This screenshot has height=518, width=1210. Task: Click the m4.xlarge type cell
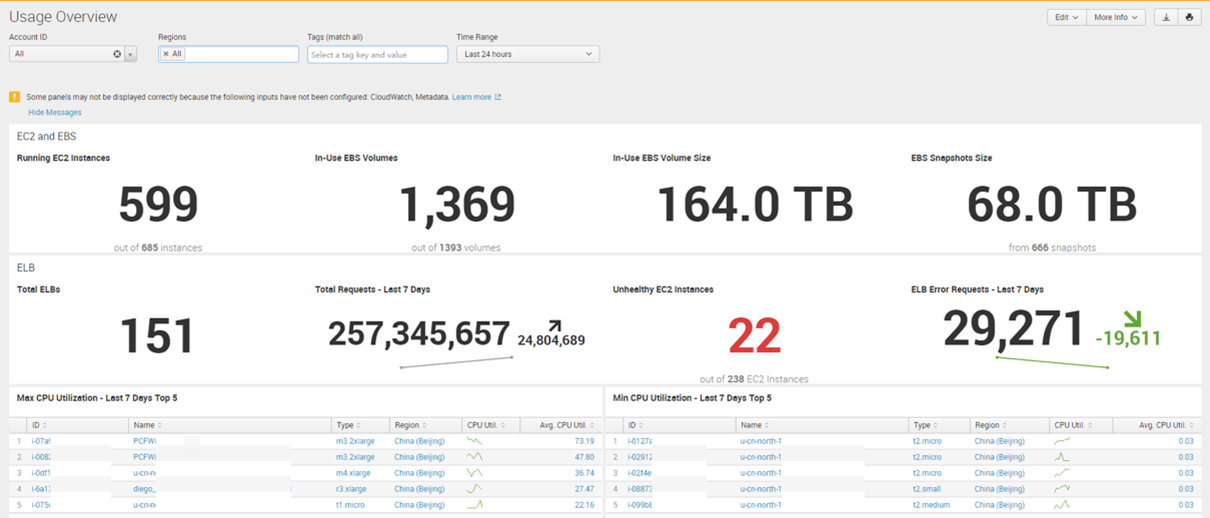point(353,473)
